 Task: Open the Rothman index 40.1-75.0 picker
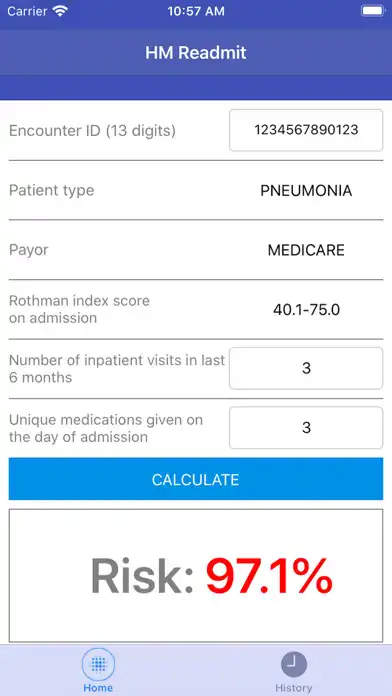coord(306,310)
